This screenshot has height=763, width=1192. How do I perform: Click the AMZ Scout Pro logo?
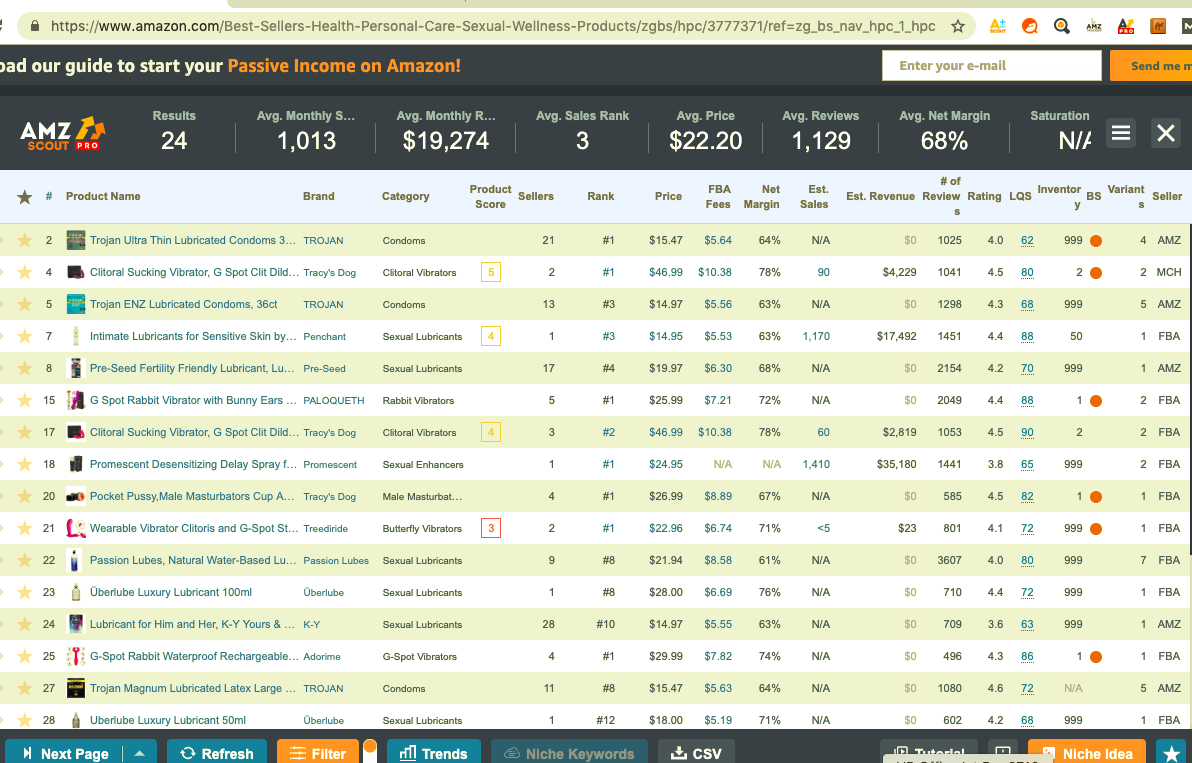pos(63,133)
